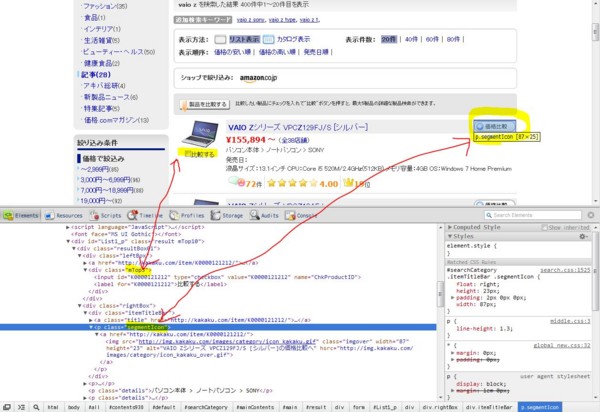
Task: Expand the script language JavaScript node
Action: point(68,227)
